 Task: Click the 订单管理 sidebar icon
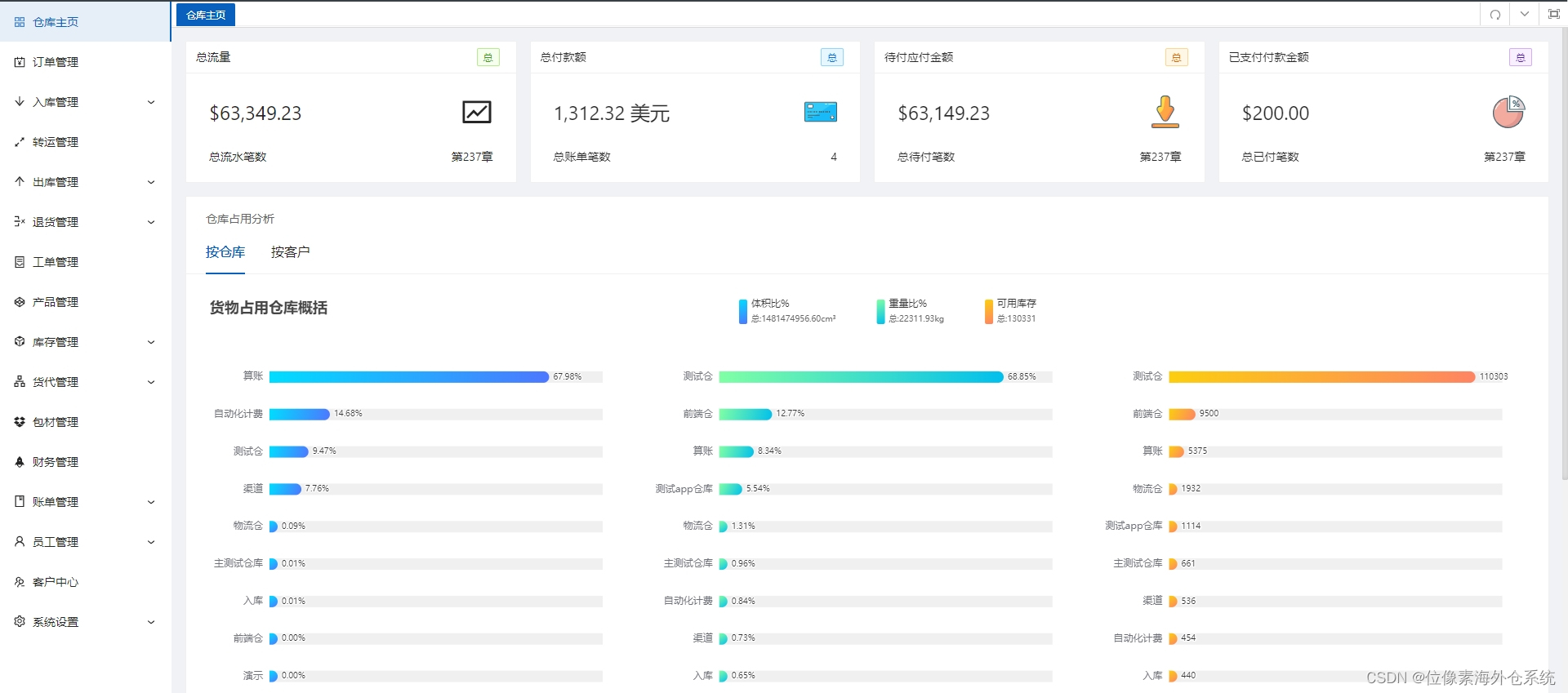pyautogui.click(x=20, y=62)
